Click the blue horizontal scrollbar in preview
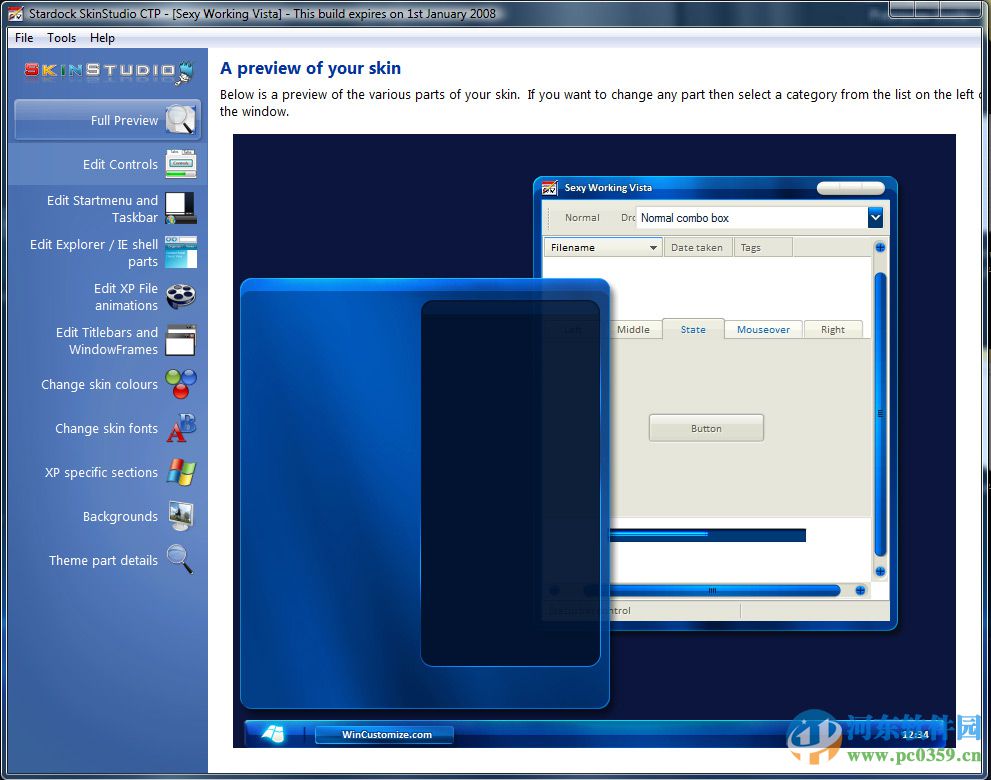 click(710, 590)
